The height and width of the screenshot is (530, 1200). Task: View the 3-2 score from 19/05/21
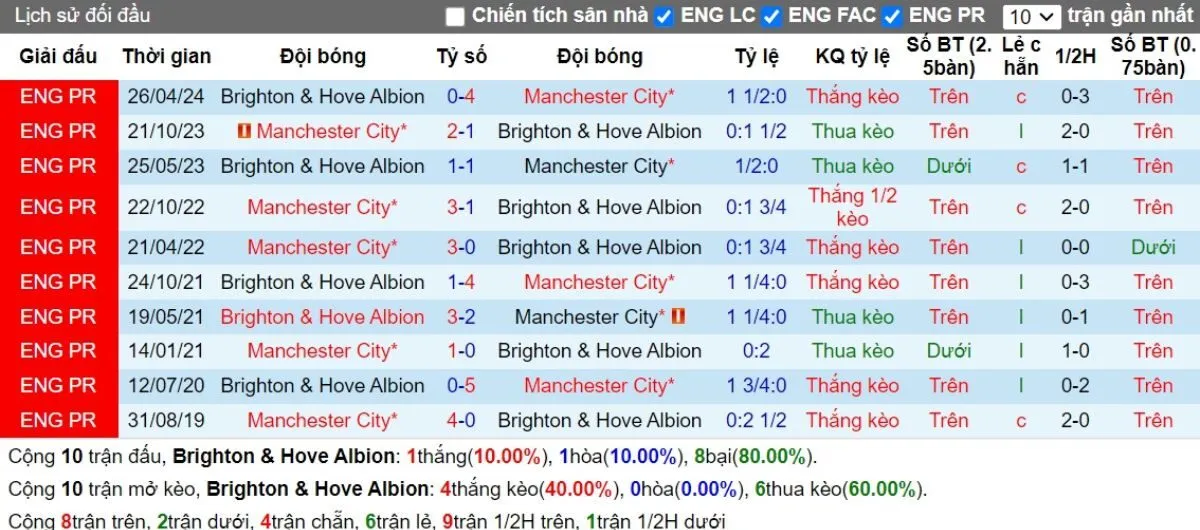pos(461,317)
